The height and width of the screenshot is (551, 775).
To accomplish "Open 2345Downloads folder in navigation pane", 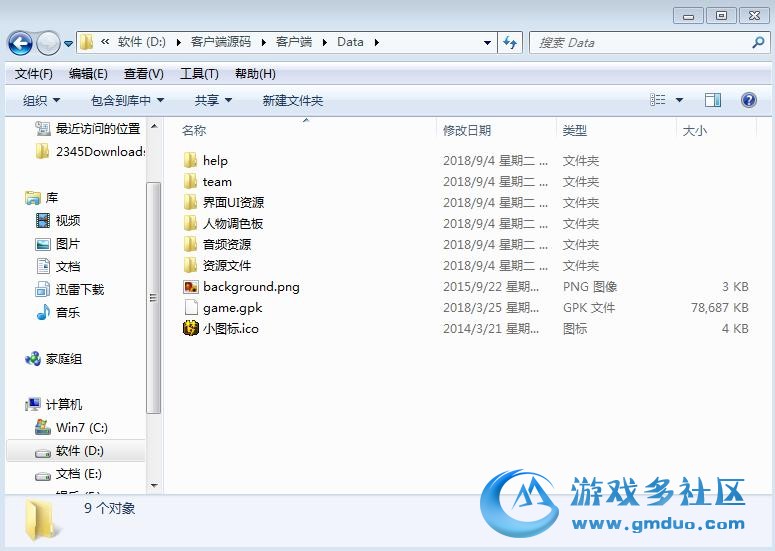I will [100, 151].
